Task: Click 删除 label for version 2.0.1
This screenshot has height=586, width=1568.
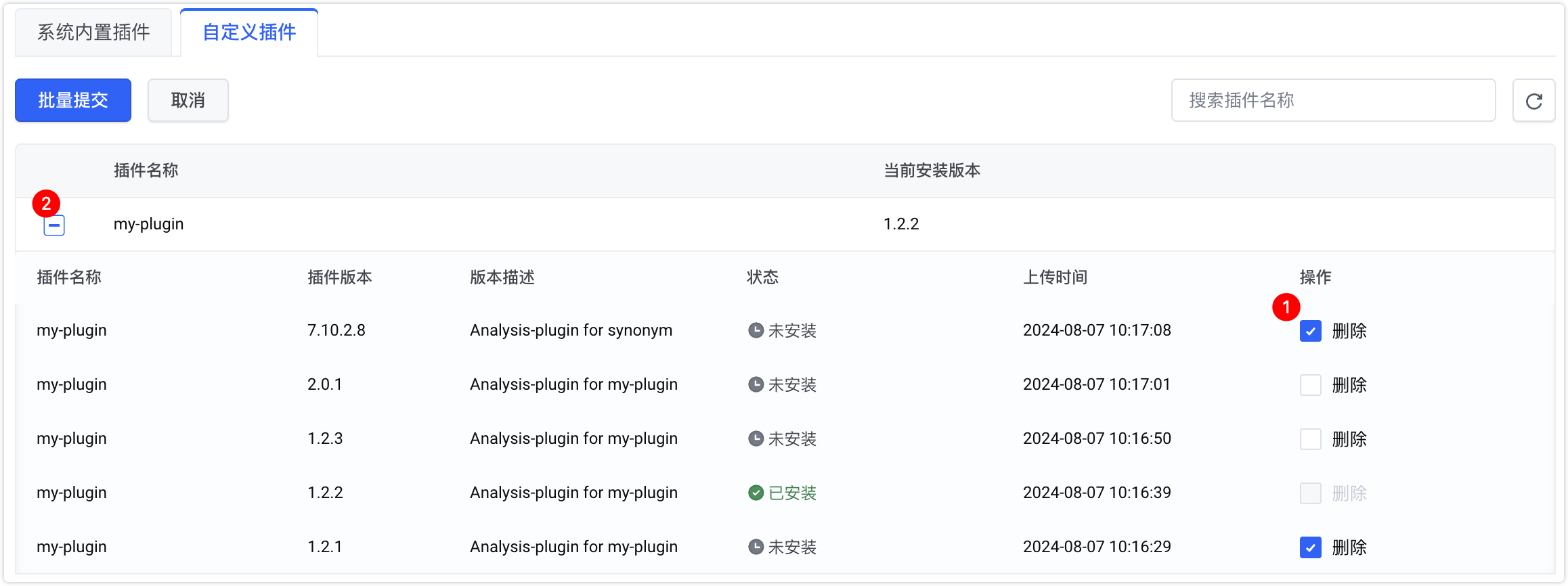Action: click(x=1349, y=385)
